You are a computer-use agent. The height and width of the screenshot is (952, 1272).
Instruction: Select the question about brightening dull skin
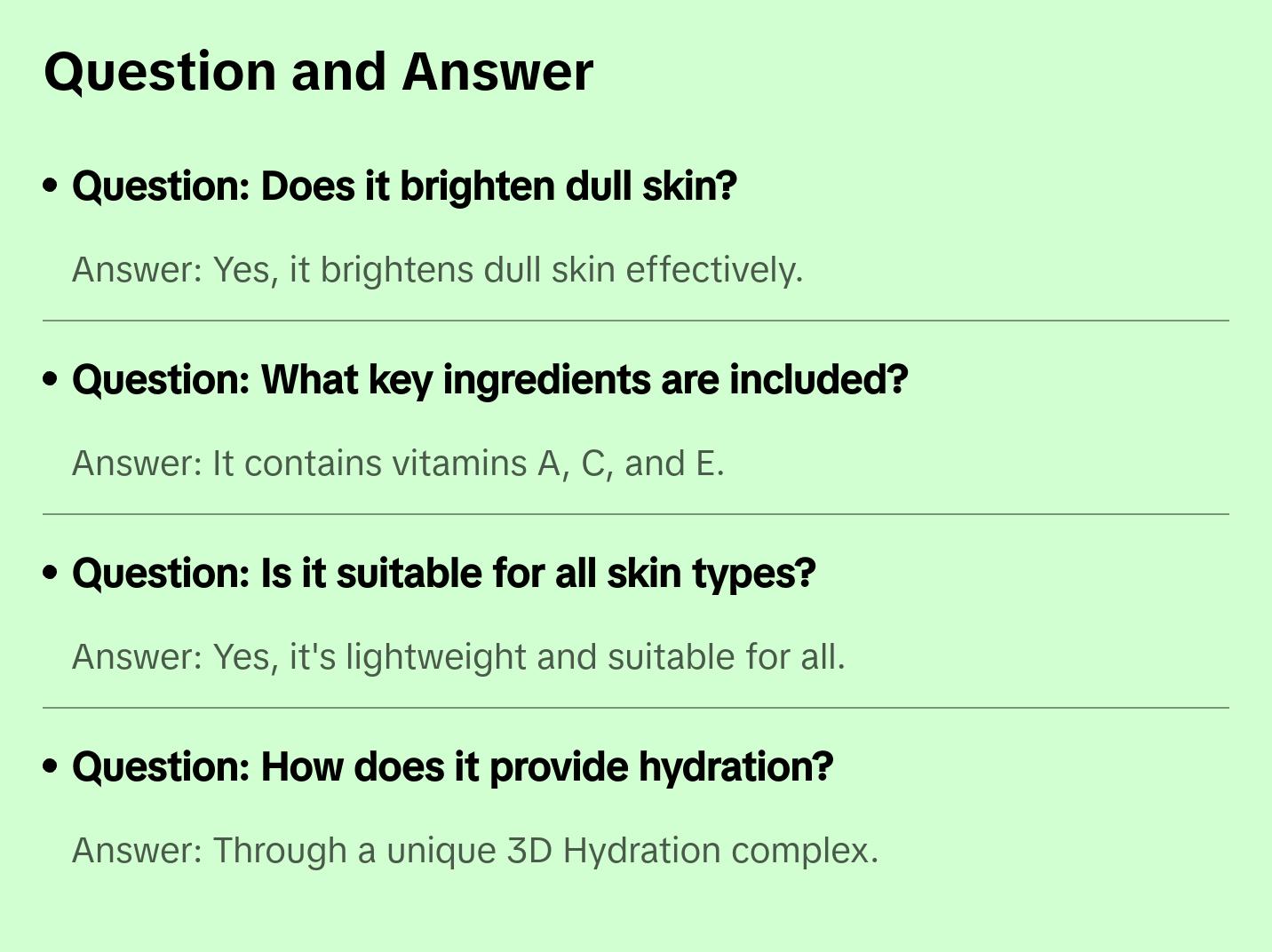click(404, 186)
